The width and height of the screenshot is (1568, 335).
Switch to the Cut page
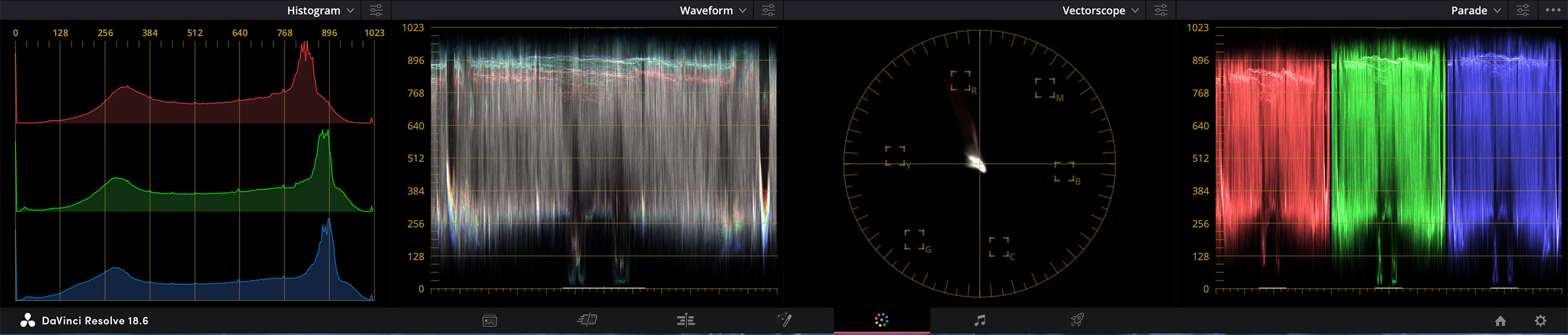tap(587, 320)
